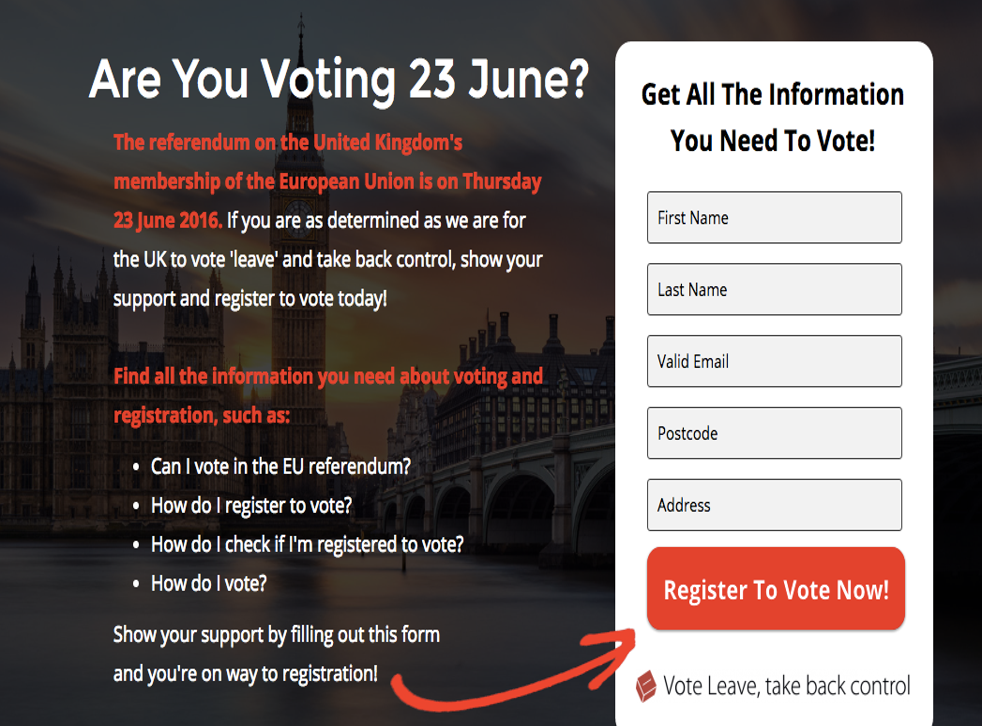
Task: Click the 'How do I vote?' bullet item
Action: tap(209, 584)
